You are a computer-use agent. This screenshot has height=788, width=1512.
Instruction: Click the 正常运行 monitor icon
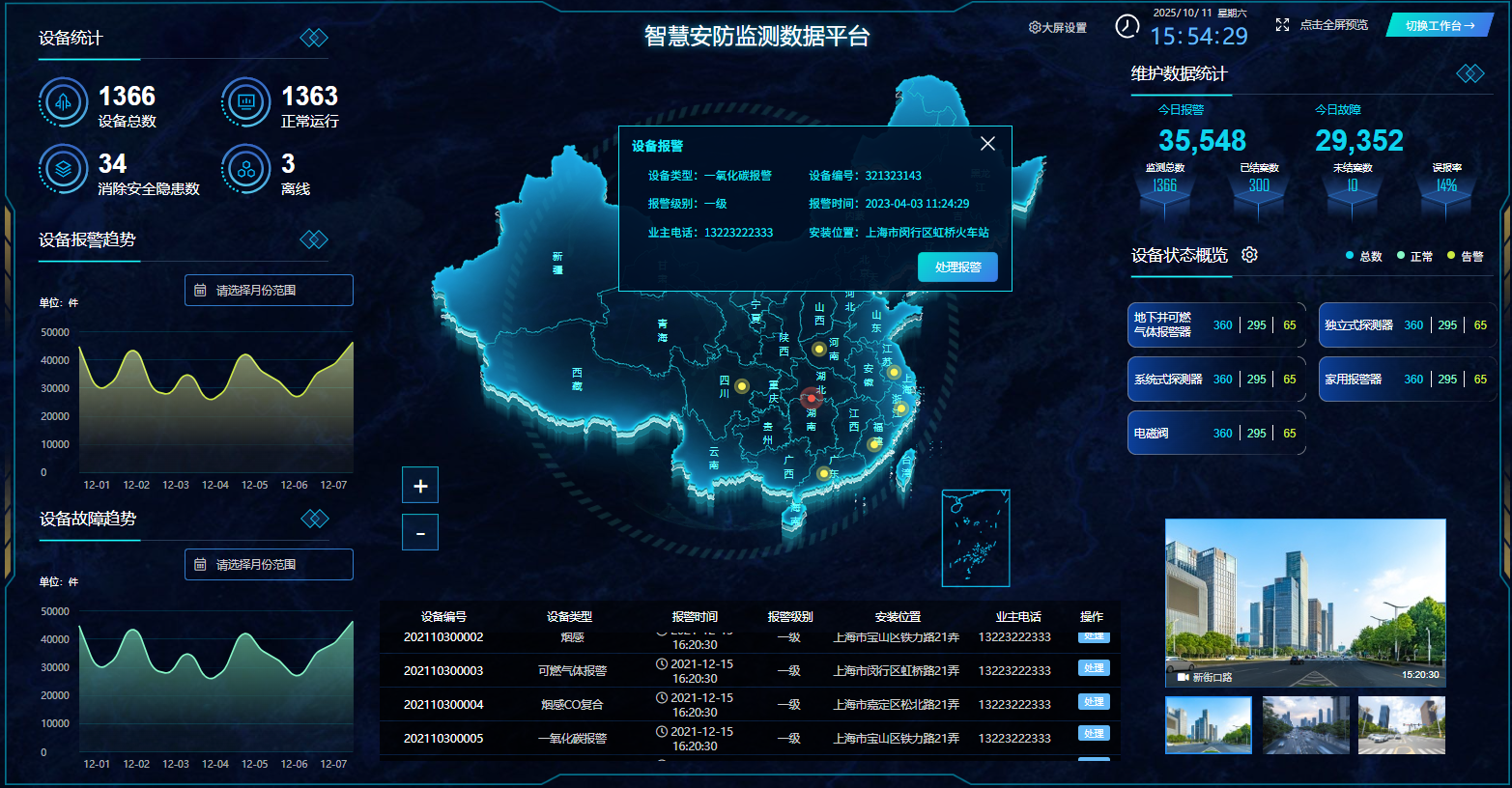click(x=245, y=102)
